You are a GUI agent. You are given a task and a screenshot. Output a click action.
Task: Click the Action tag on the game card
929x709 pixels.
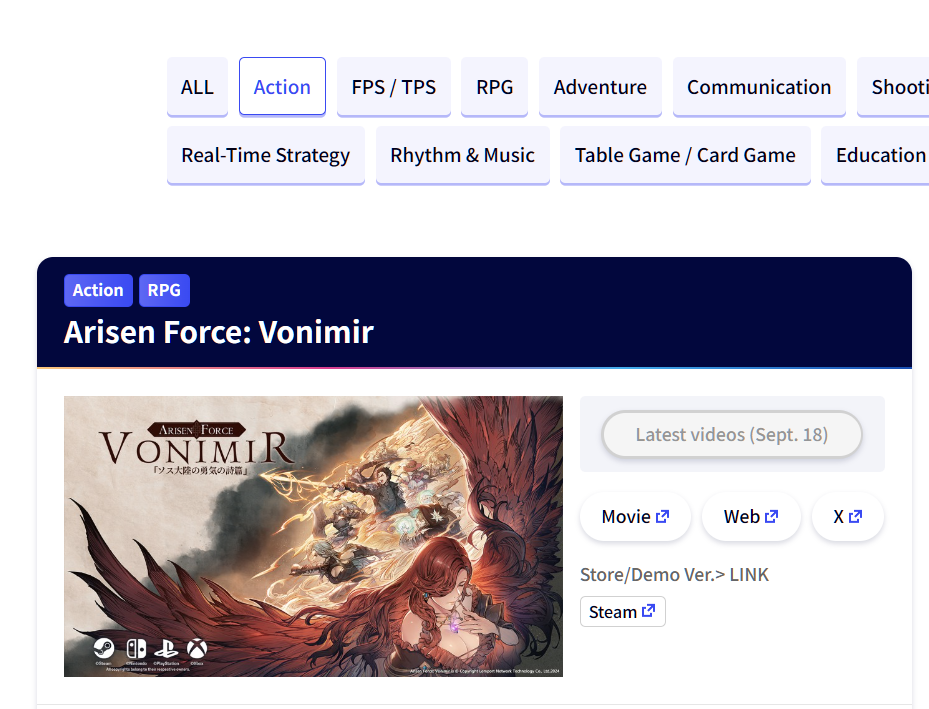pos(98,290)
